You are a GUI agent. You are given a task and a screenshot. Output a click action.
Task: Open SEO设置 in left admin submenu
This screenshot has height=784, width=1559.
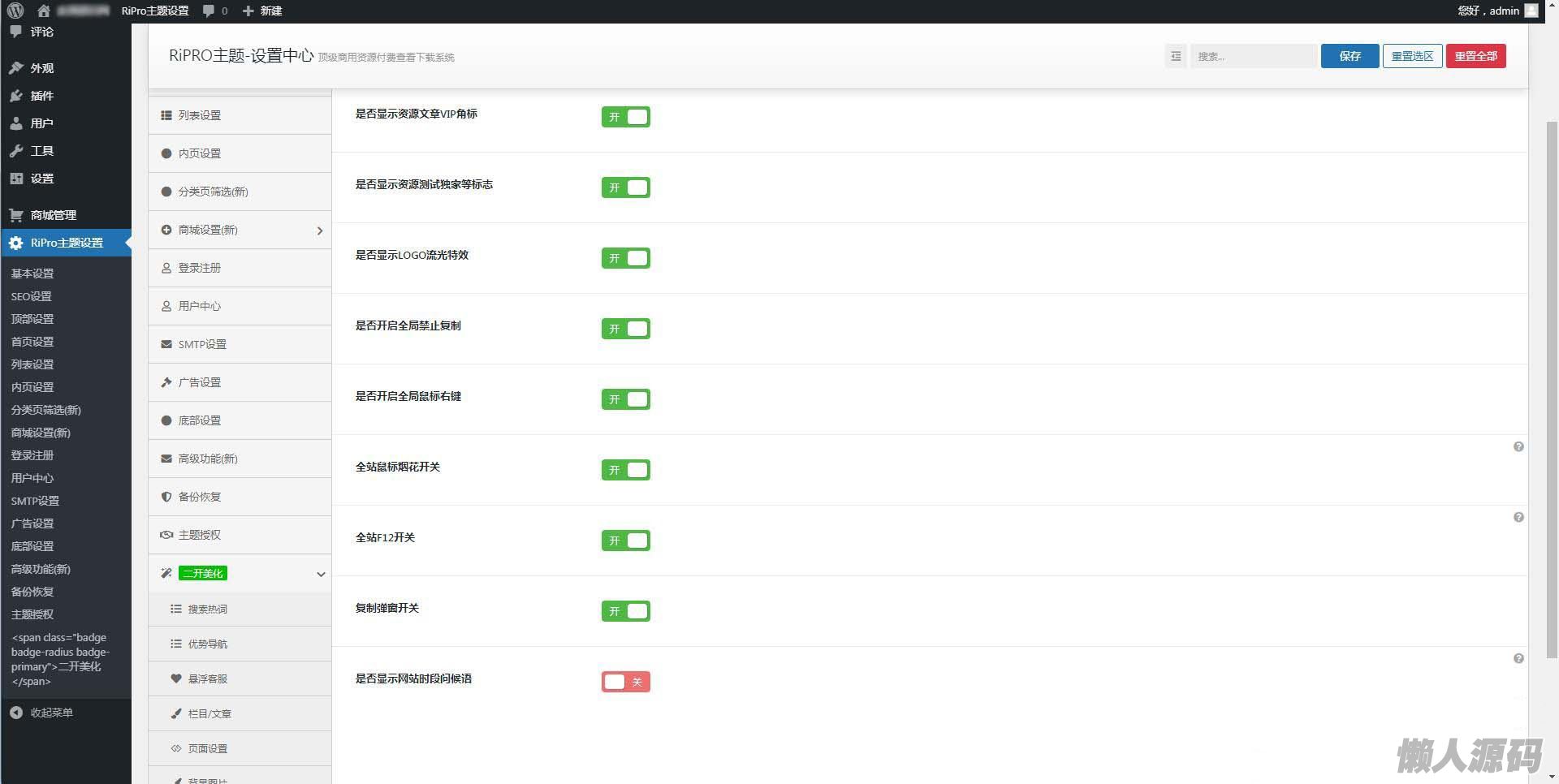[x=31, y=296]
